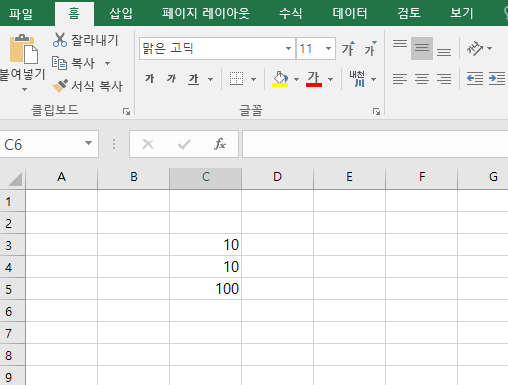Apply cell borders icon
Image resolution: width=508 pixels, height=385 pixels.
(236, 79)
